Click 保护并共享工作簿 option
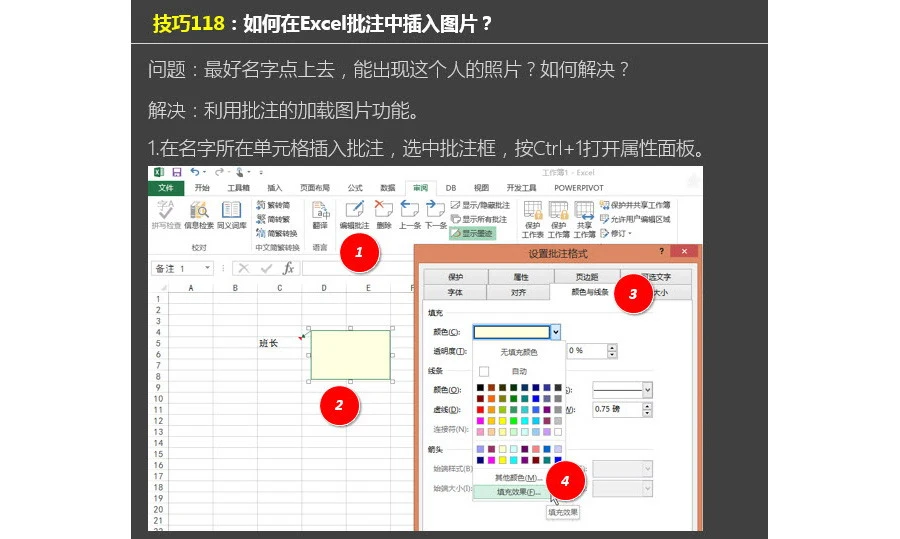900x539 pixels. pyautogui.click(x=635, y=205)
